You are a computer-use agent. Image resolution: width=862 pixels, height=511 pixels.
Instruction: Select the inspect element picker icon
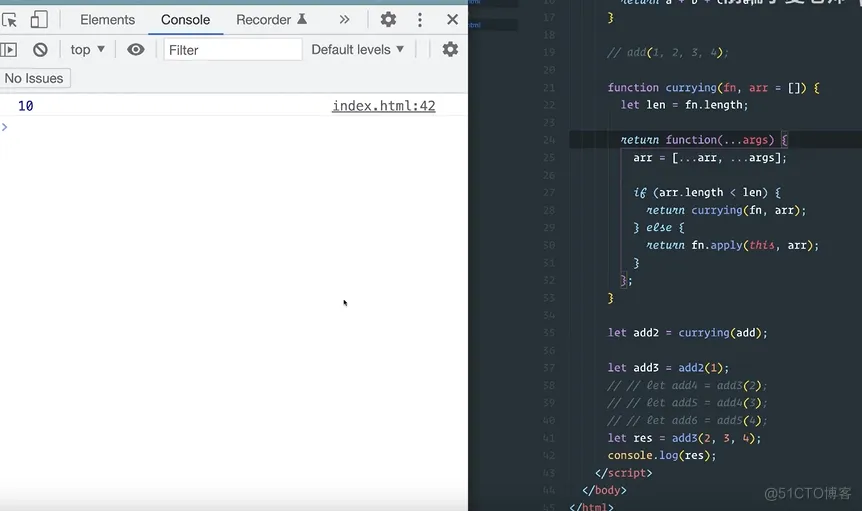9,20
